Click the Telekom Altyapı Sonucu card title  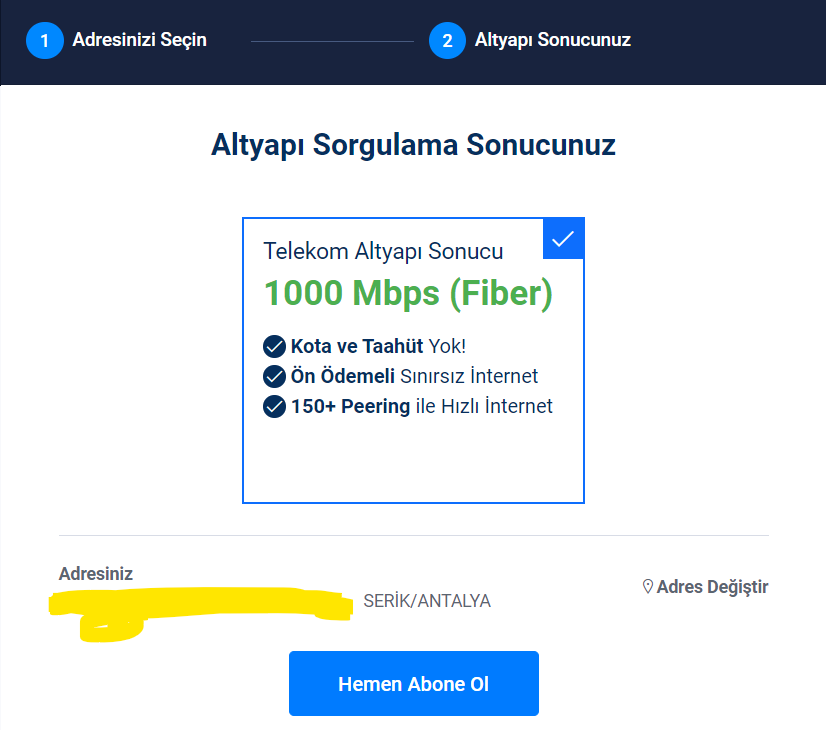click(383, 251)
